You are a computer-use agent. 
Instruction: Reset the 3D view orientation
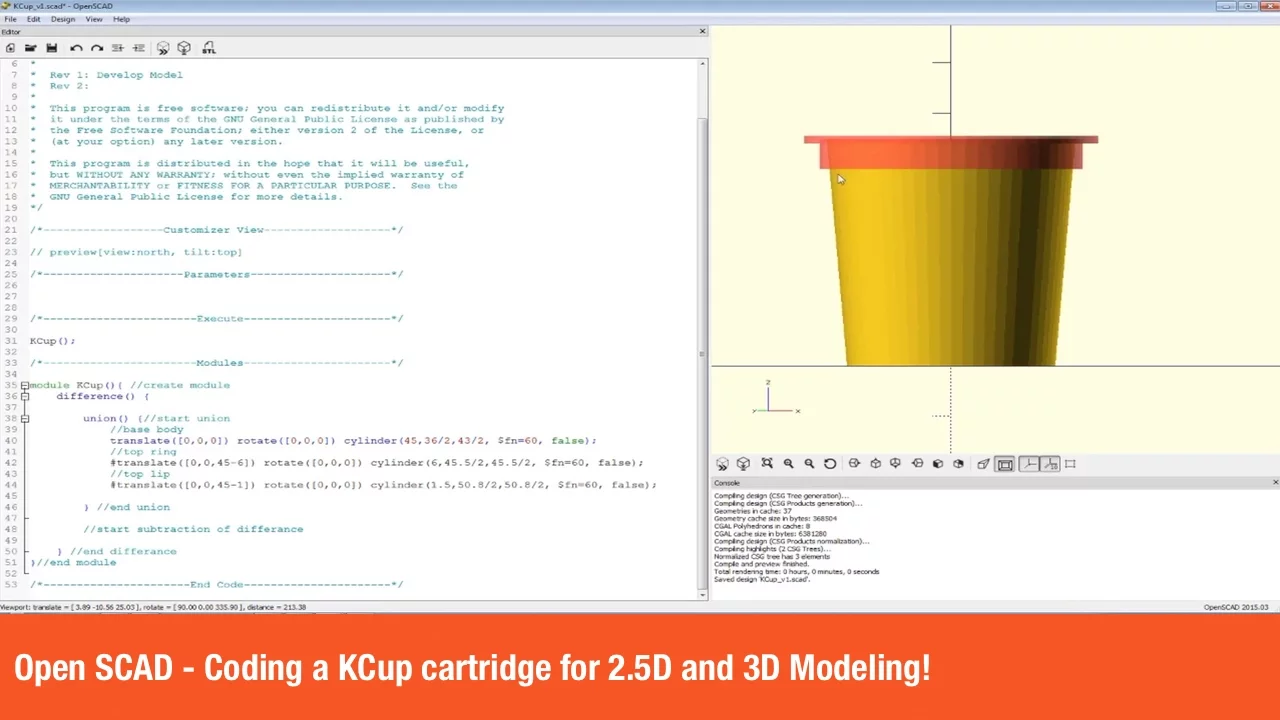[830, 464]
